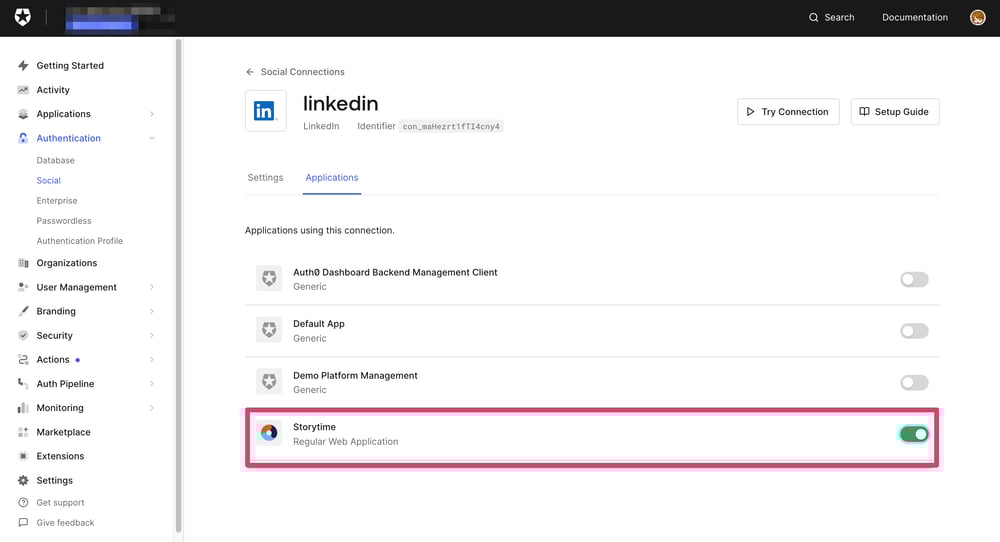
Task: Click the Default App name text
Action: (x=319, y=323)
